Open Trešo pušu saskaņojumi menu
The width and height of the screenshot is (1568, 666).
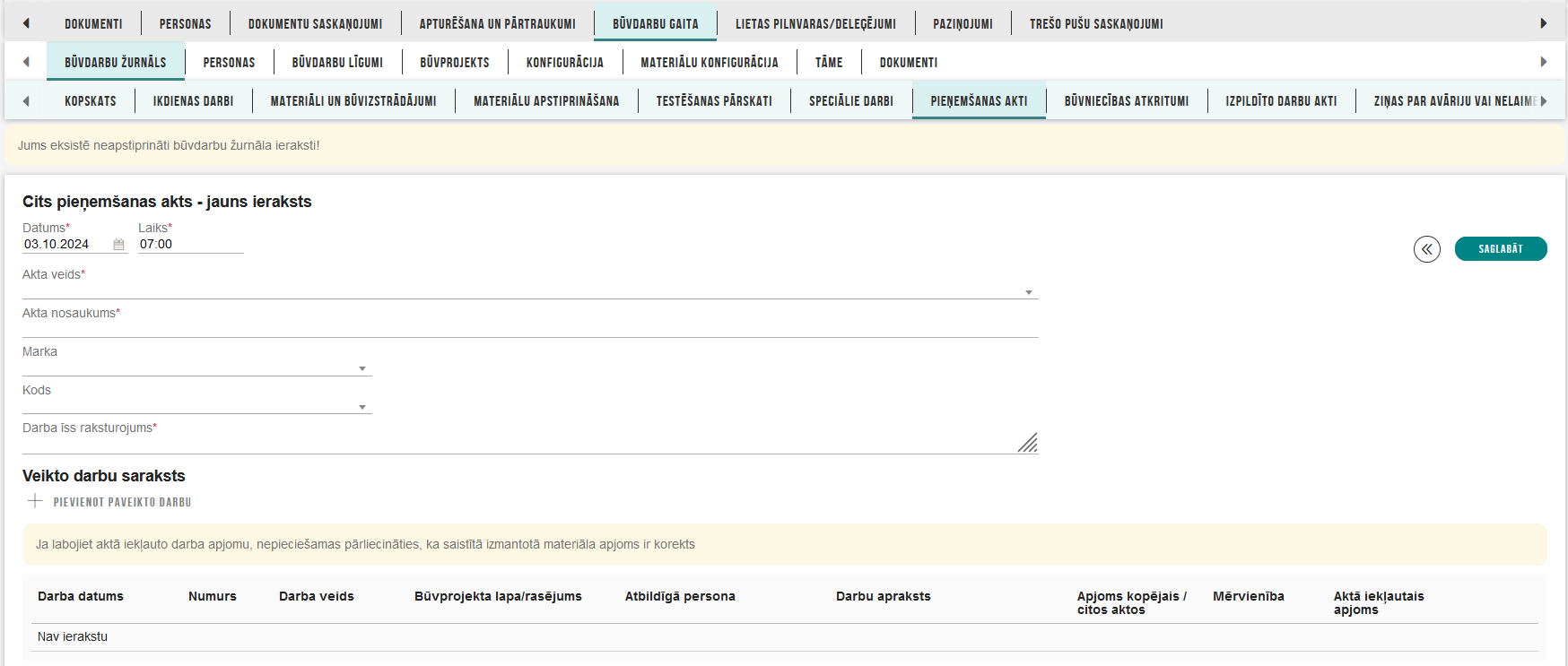(1096, 23)
